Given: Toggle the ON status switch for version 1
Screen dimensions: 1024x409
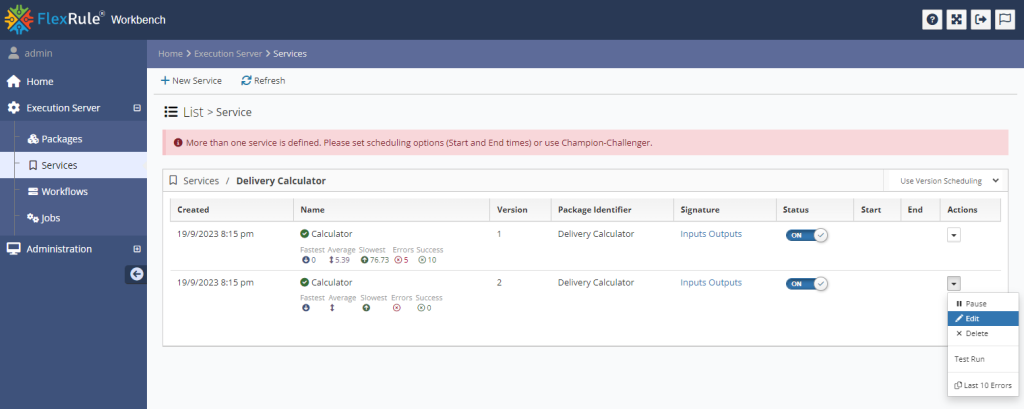Looking at the screenshot, I should tap(807, 235).
